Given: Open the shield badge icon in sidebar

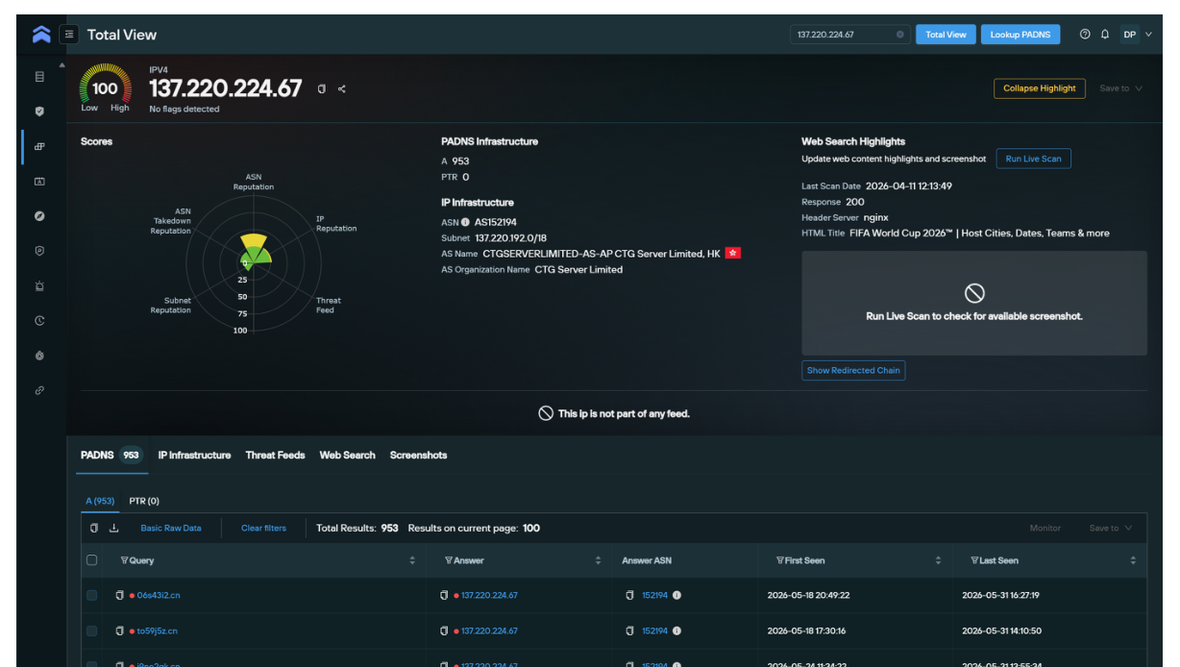Looking at the screenshot, I should pyautogui.click(x=40, y=251).
